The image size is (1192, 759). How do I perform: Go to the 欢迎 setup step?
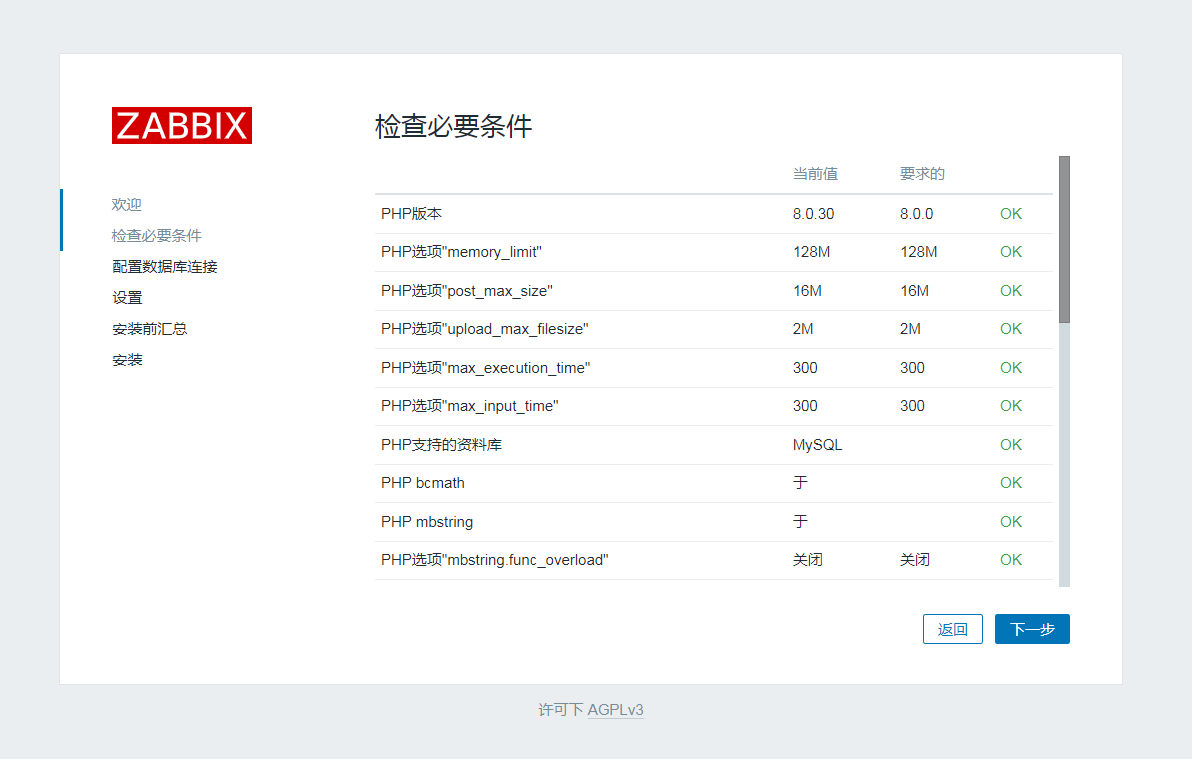126,205
